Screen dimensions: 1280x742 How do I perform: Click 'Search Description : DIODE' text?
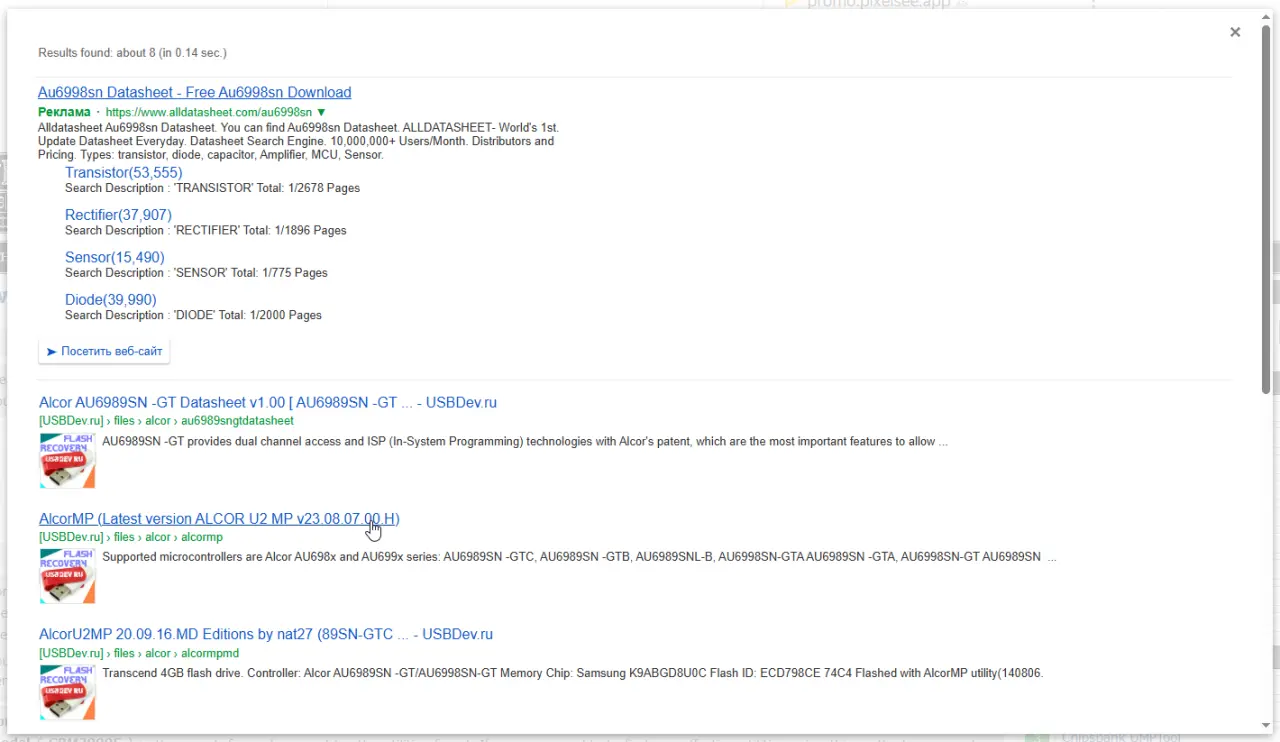pos(193,315)
